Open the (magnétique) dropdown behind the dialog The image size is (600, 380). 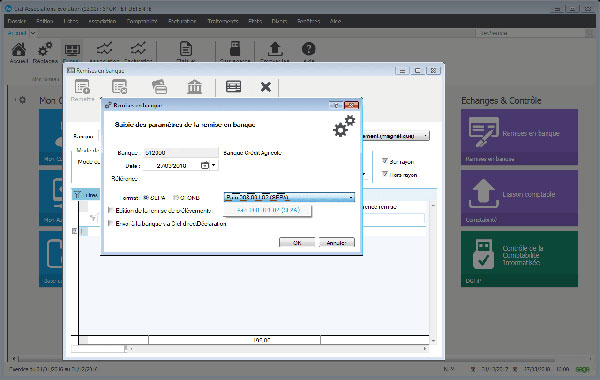click(x=395, y=136)
